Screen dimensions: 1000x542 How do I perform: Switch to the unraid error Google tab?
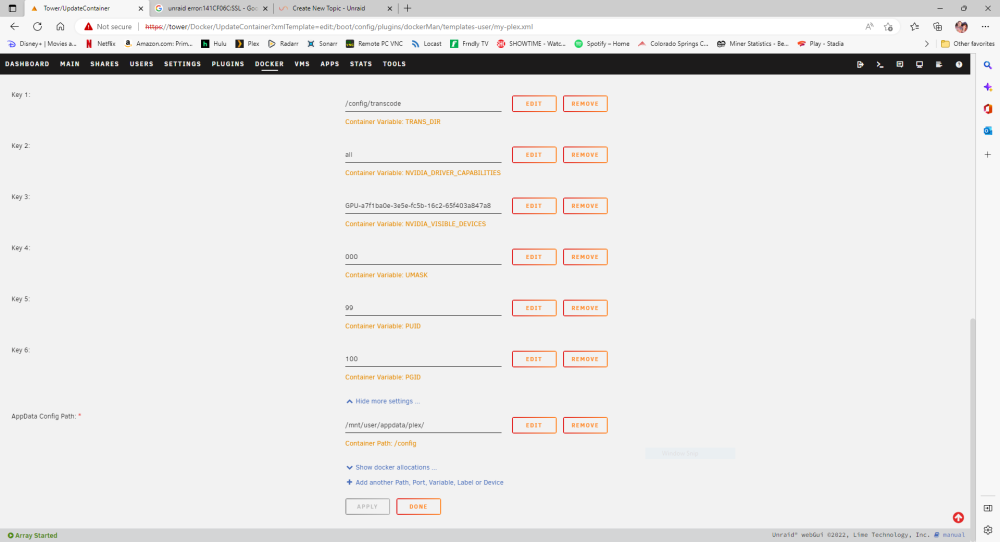point(211,8)
